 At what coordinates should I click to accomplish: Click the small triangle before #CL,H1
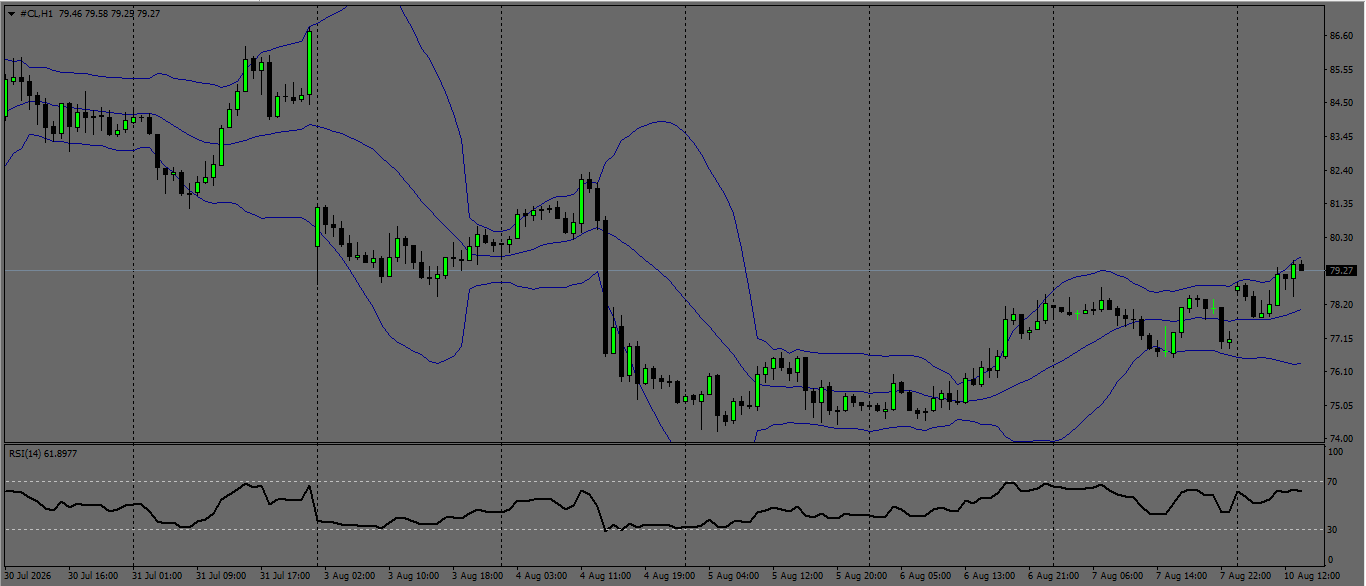pos(10,14)
